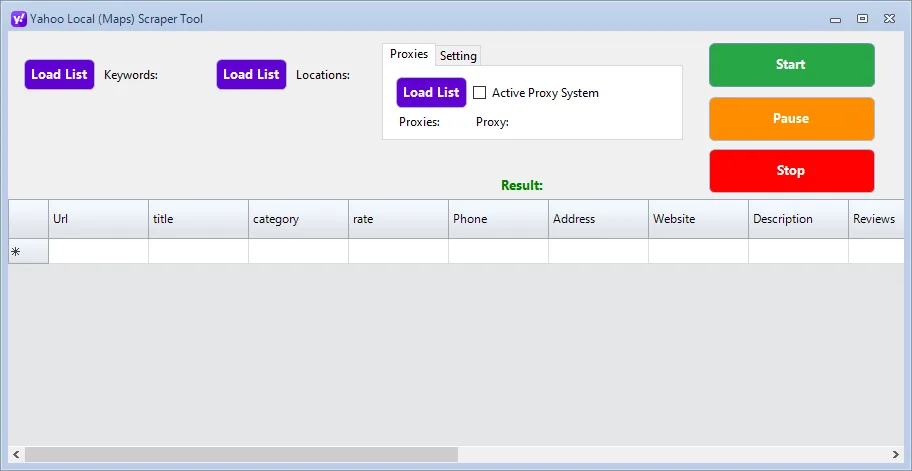Click the horizontal scrollbar thumb
This screenshot has width=912, height=471.
click(240, 455)
